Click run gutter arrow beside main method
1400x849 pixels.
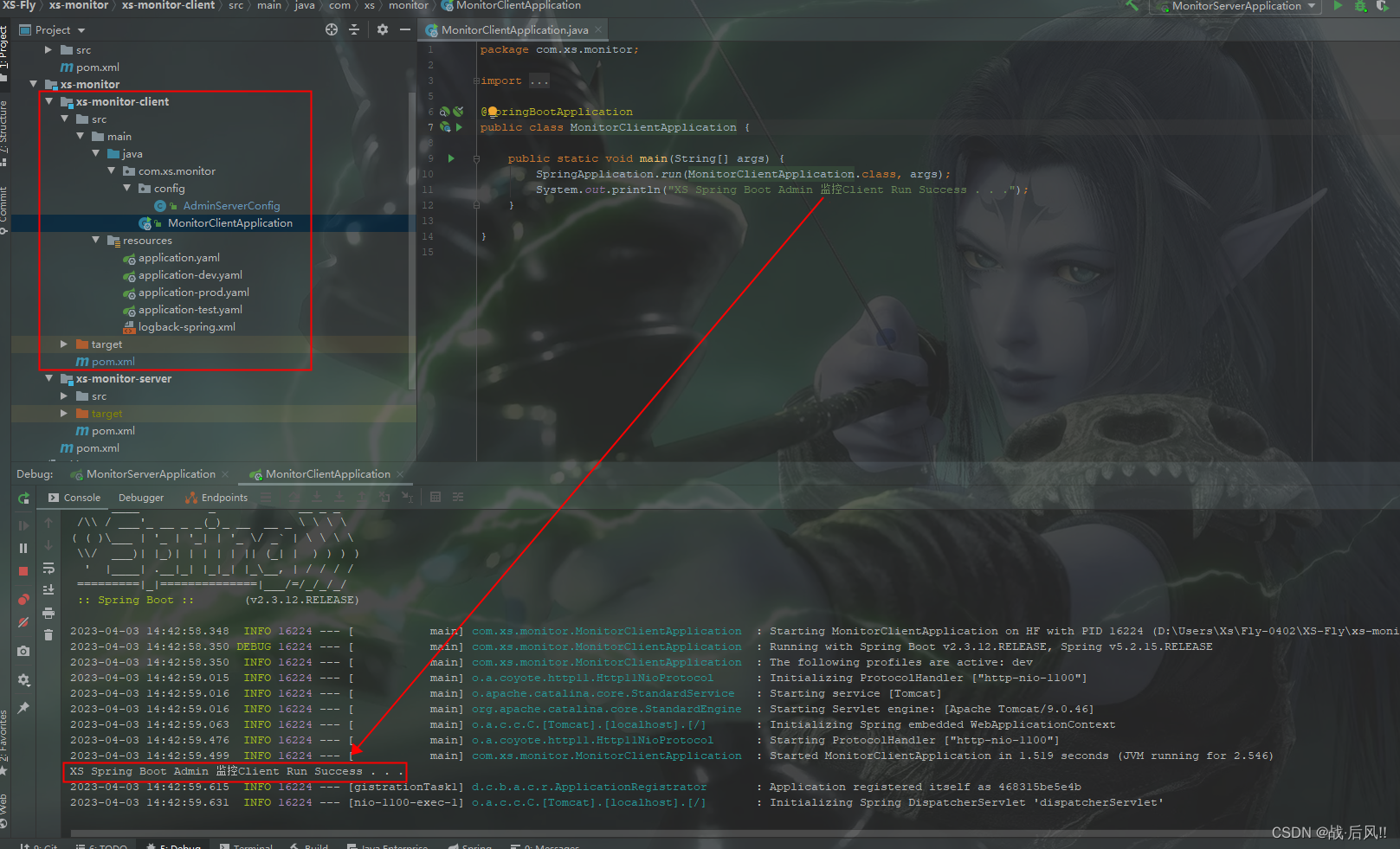pyautogui.click(x=450, y=158)
